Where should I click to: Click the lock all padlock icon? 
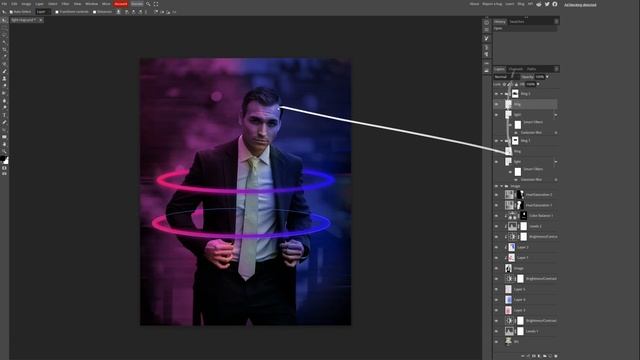coord(516,84)
